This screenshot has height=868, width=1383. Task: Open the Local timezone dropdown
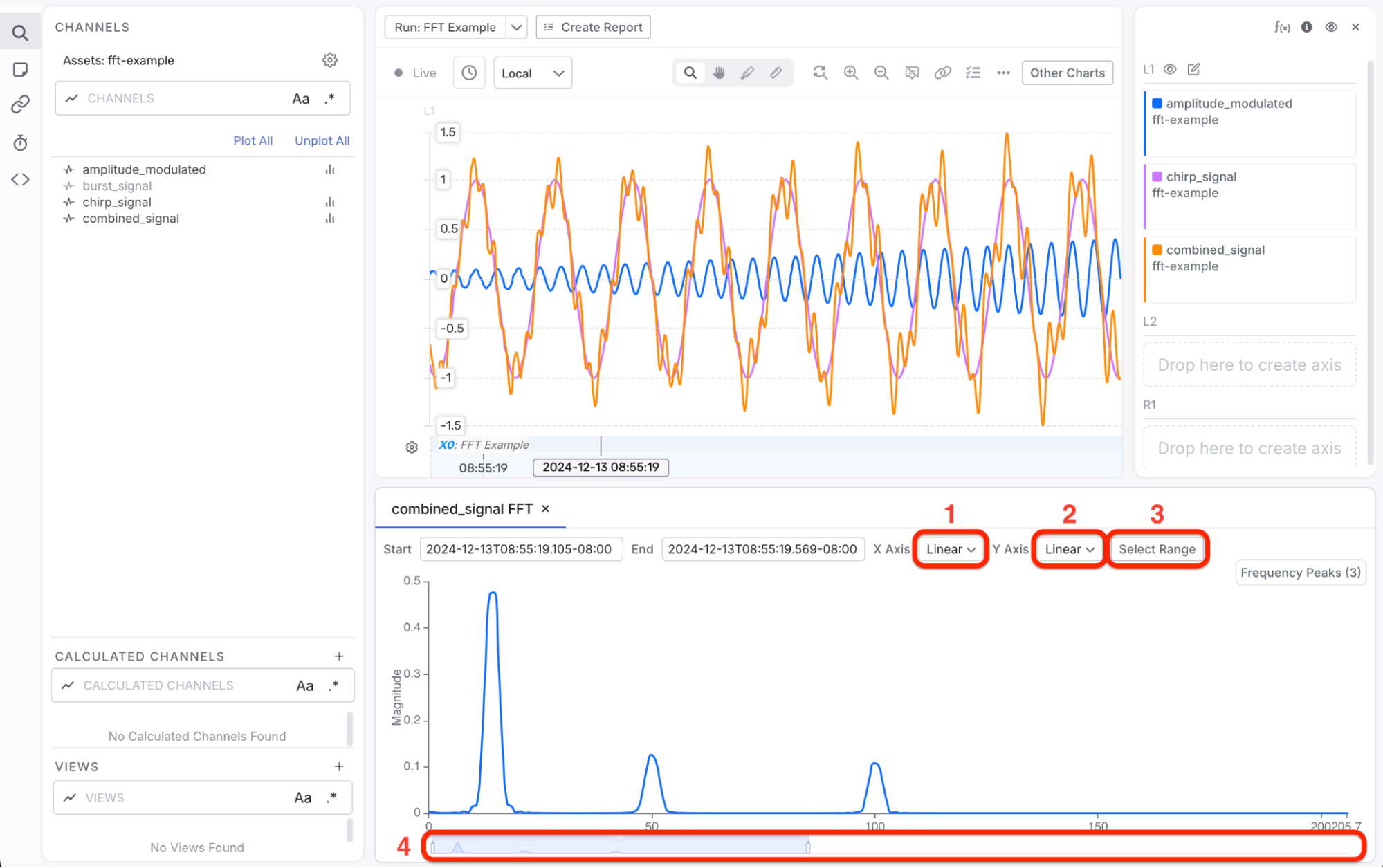[x=532, y=73]
